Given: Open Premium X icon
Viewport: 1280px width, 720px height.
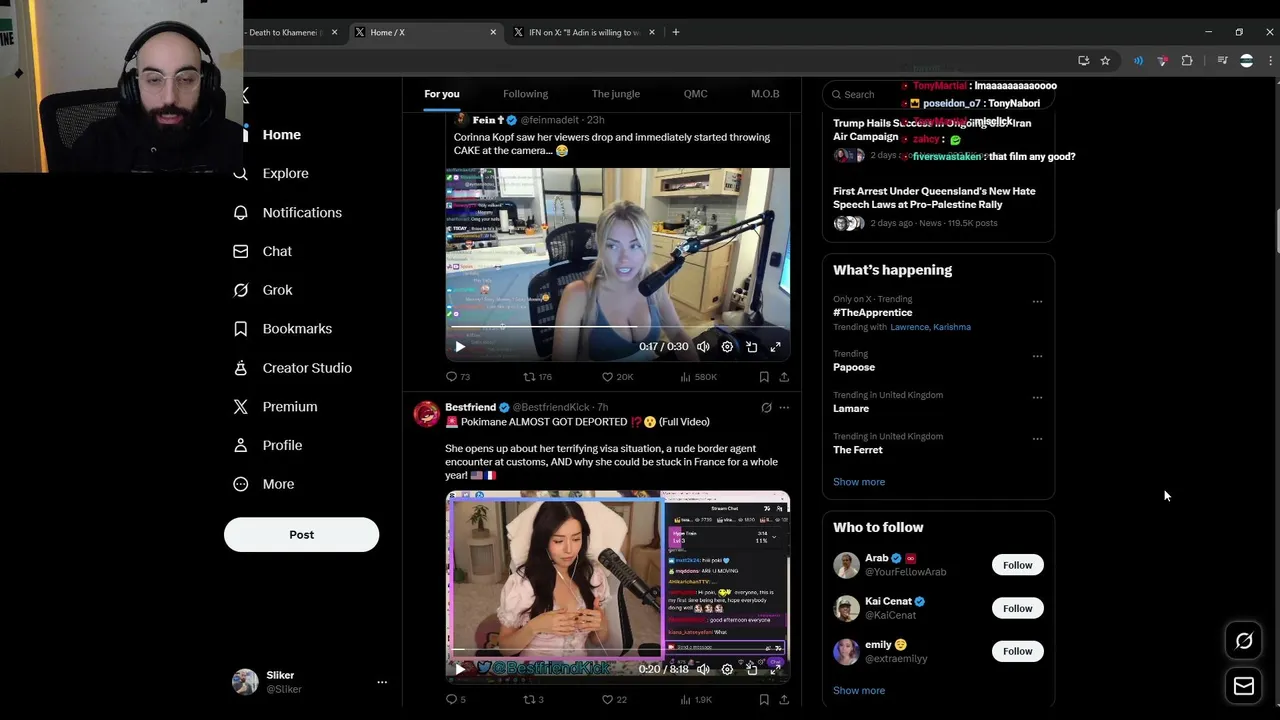Looking at the screenshot, I should pyautogui.click(x=241, y=406).
